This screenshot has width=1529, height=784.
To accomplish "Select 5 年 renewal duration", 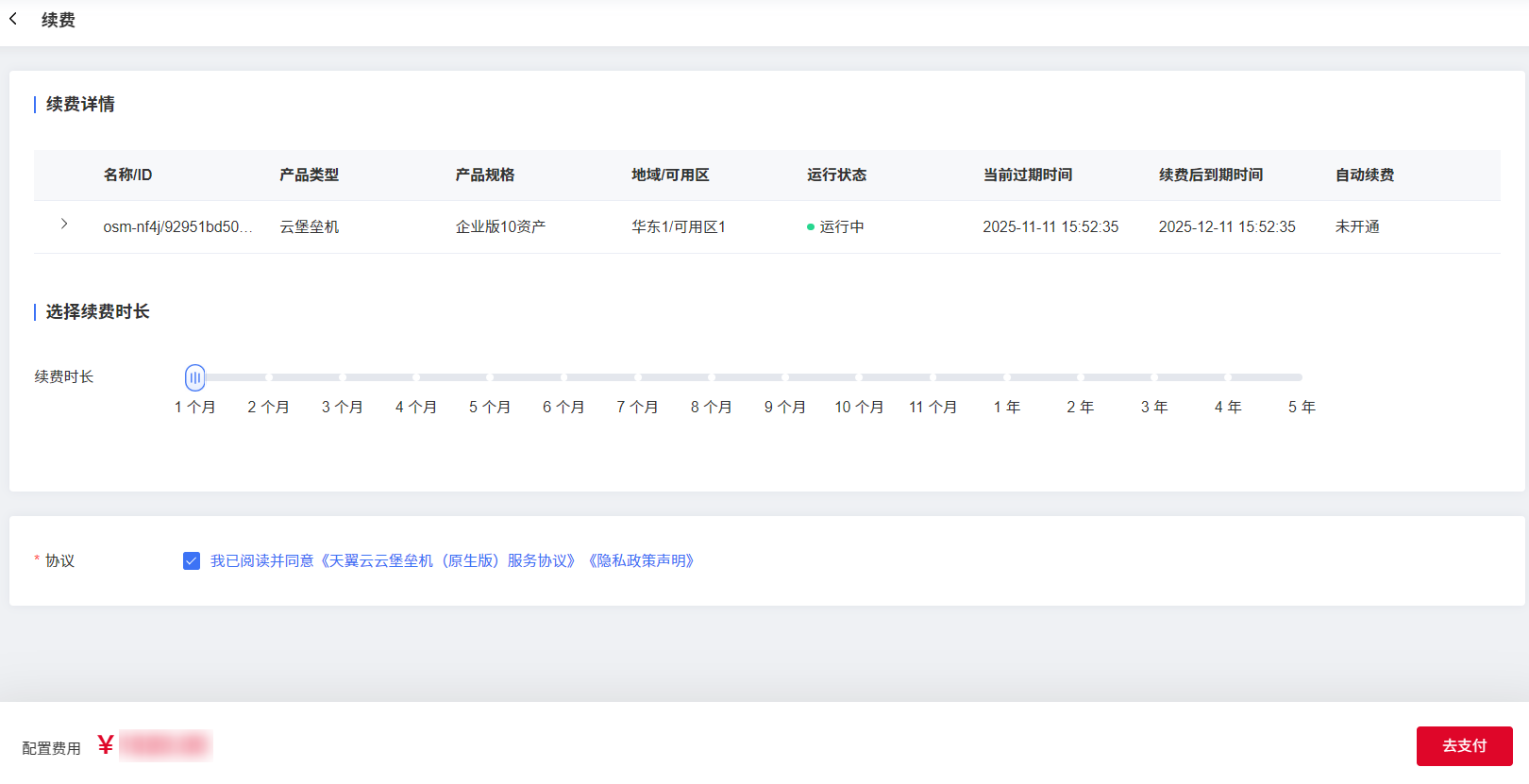I will 1301,377.
